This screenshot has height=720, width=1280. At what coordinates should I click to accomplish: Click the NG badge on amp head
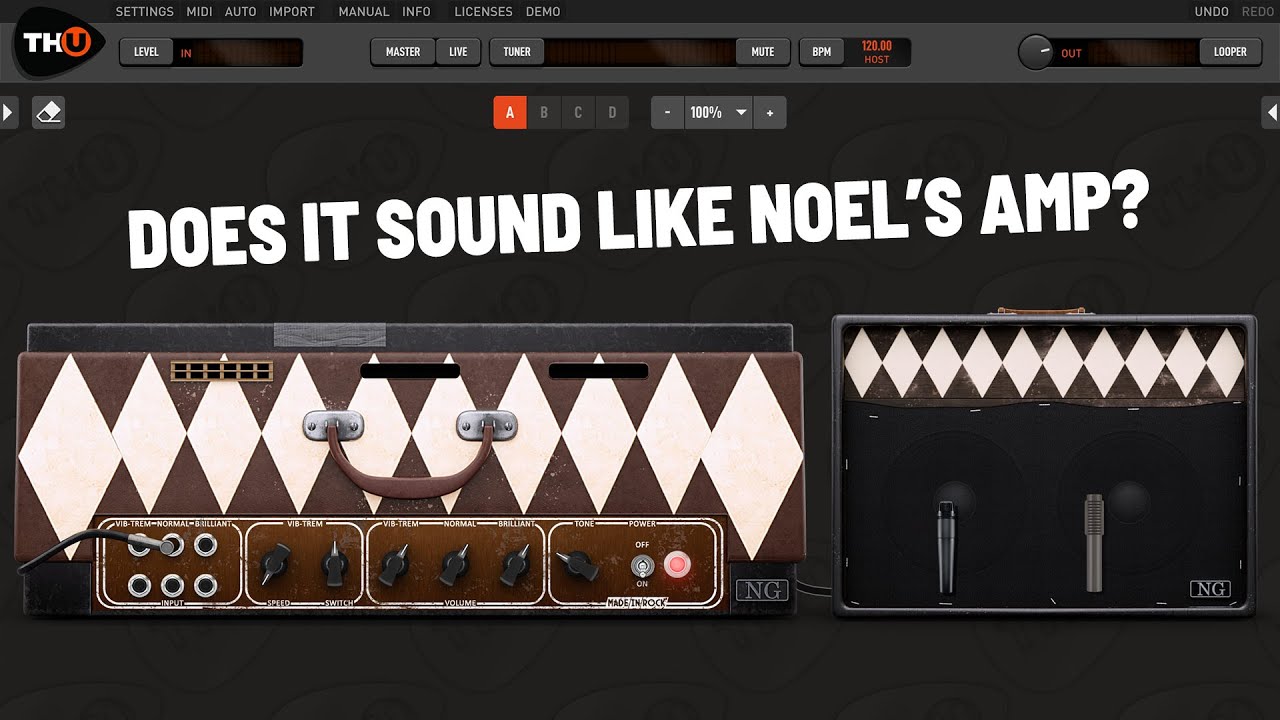(x=763, y=590)
